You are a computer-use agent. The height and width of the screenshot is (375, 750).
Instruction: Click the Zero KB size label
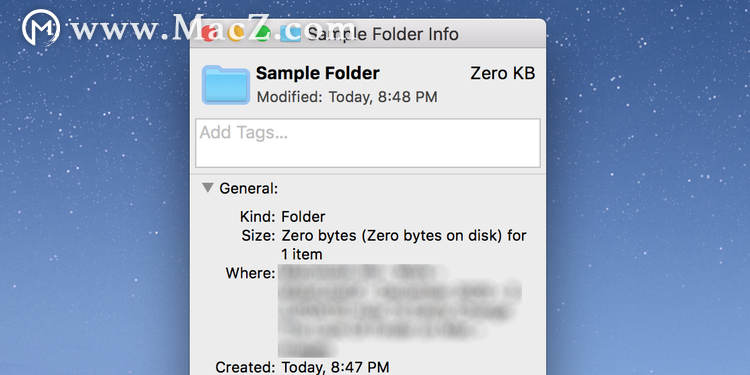pyautogui.click(x=503, y=73)
